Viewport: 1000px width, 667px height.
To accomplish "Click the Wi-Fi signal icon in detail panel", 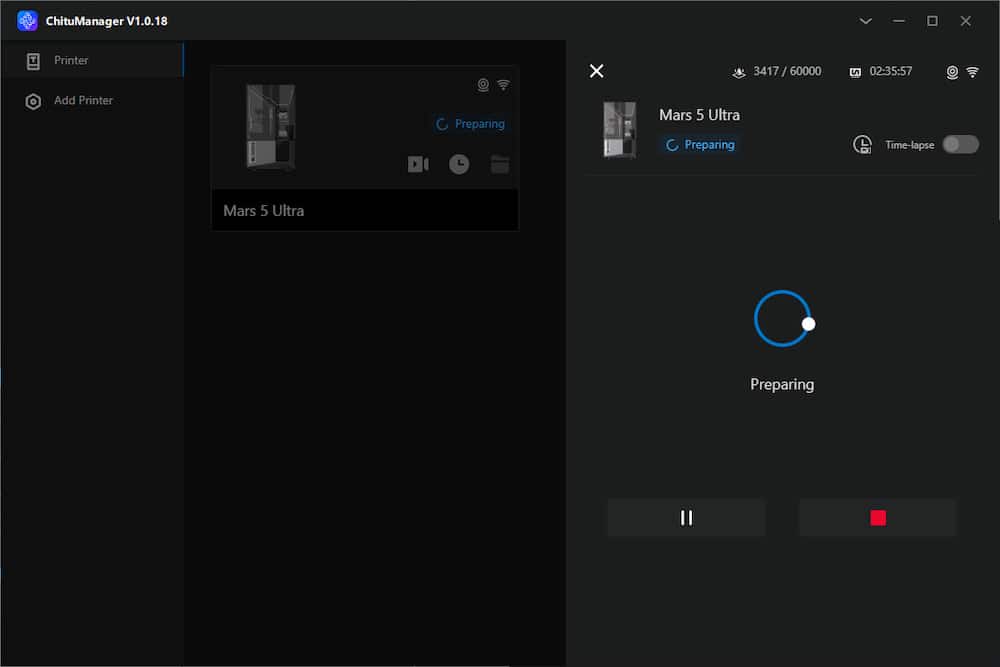I will (972, 72).
